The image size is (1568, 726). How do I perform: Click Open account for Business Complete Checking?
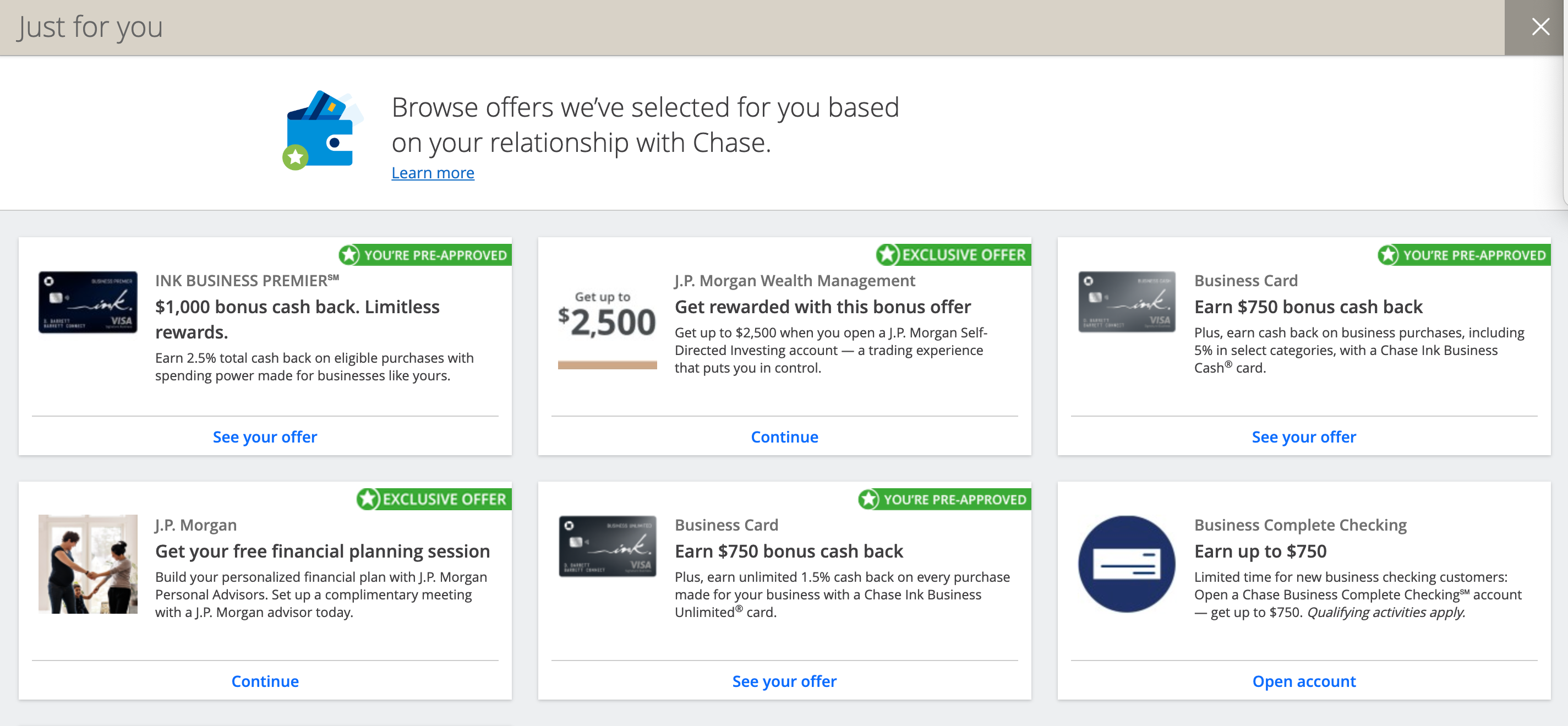(1303, 681)
